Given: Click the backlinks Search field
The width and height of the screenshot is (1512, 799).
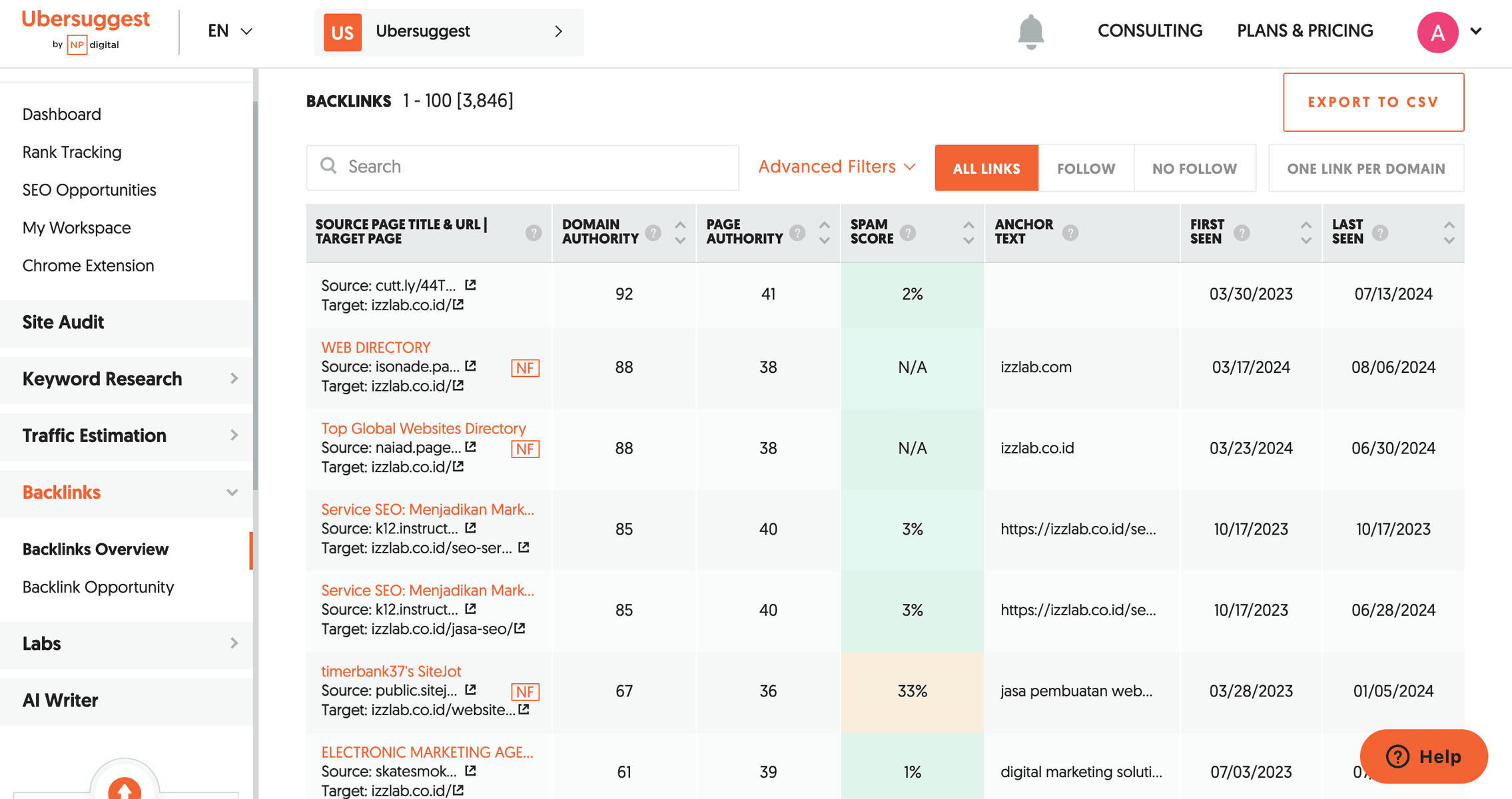Looking at the screenshot, I should point(522,167).
